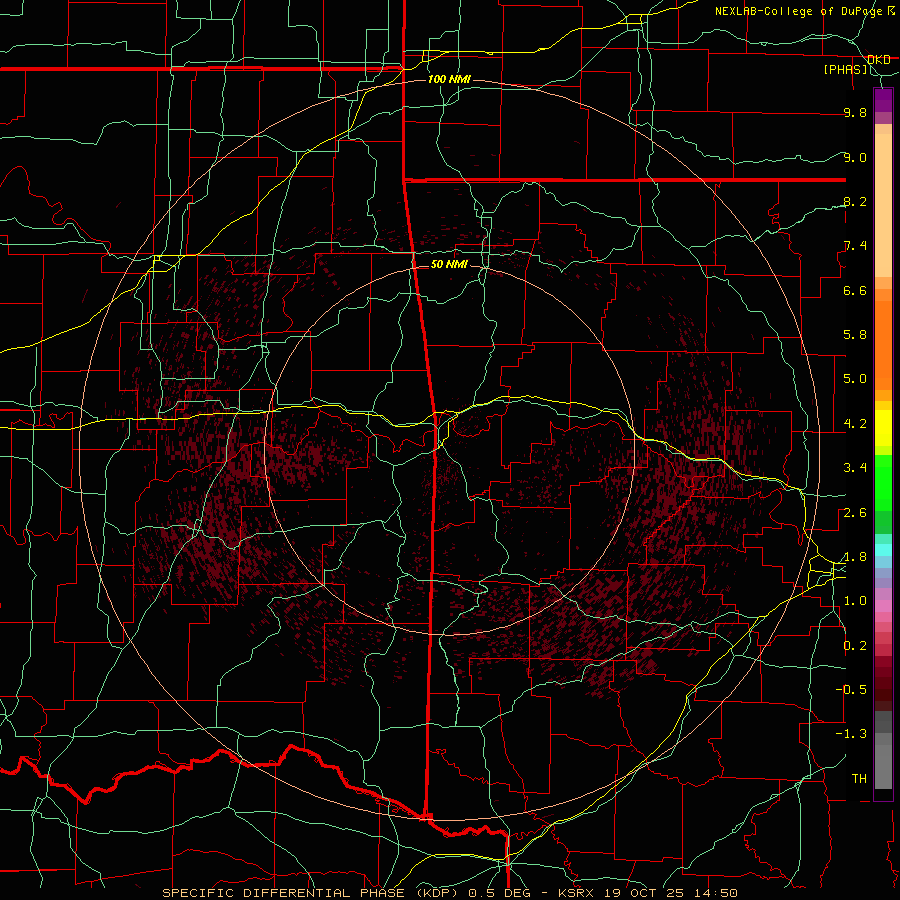Click the 9.8 color scale value
Viewport: 900px width, 900px height.
point(855,113)
